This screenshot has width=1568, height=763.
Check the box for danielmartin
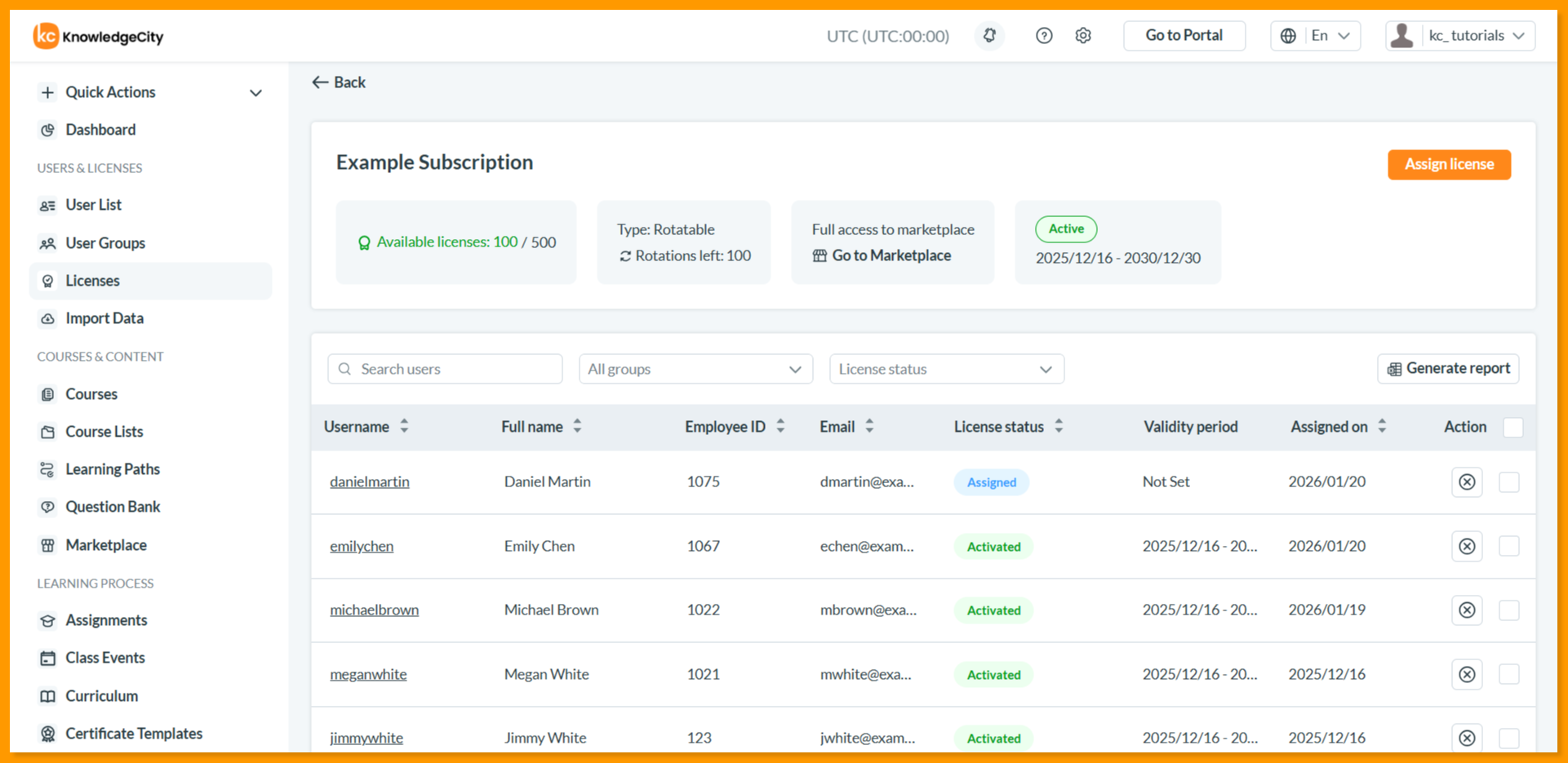[1509, 482]
